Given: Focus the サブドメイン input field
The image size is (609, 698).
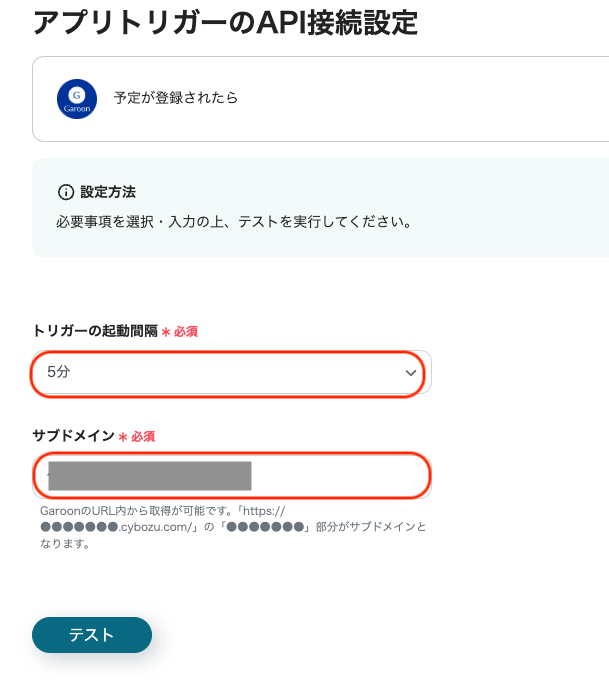Looking at the screenshot, I should pyautogui.click(x=340, y=476).
